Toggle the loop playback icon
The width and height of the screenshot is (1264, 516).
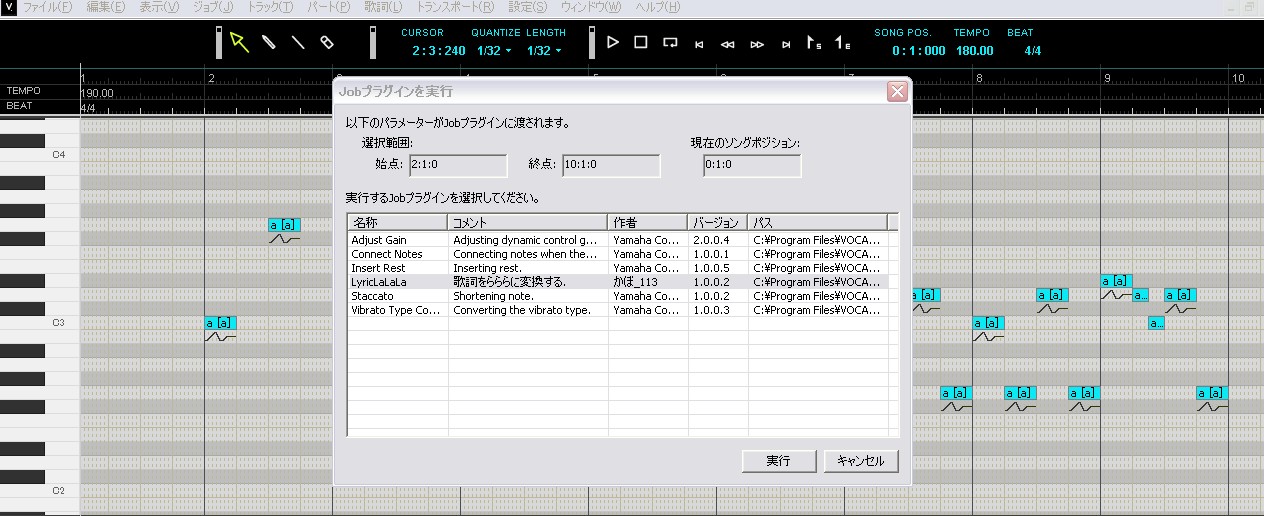(x=670, y=43)
